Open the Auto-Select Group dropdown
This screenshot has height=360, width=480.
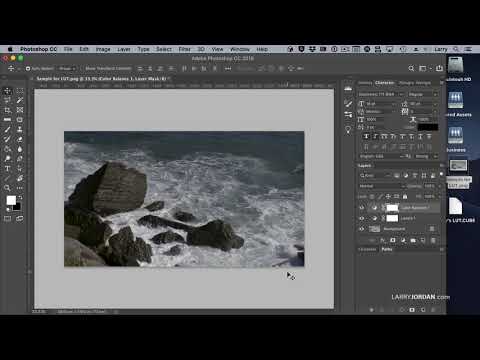point(67,69)
